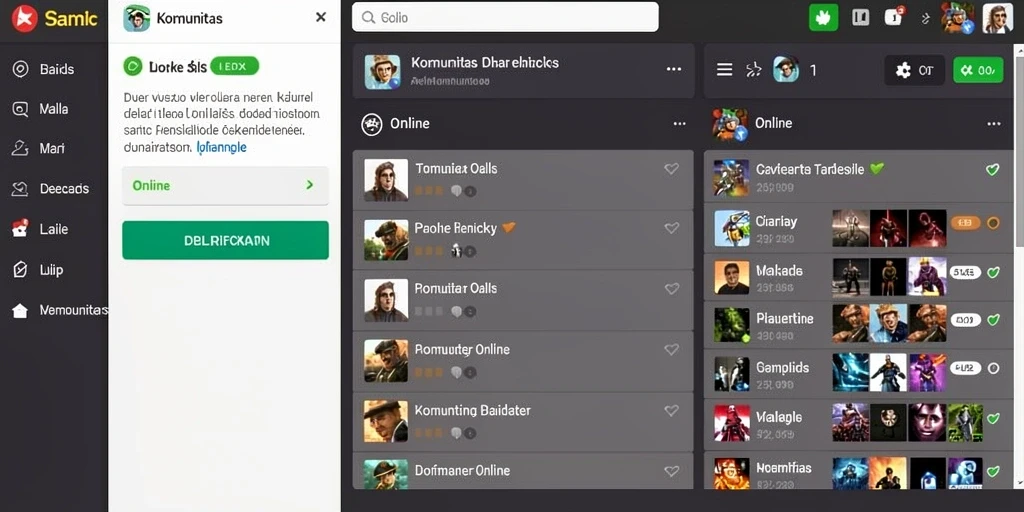1024x512 pixels.
Task: Close the Komunitas panel
Action: tap(321, 18)
